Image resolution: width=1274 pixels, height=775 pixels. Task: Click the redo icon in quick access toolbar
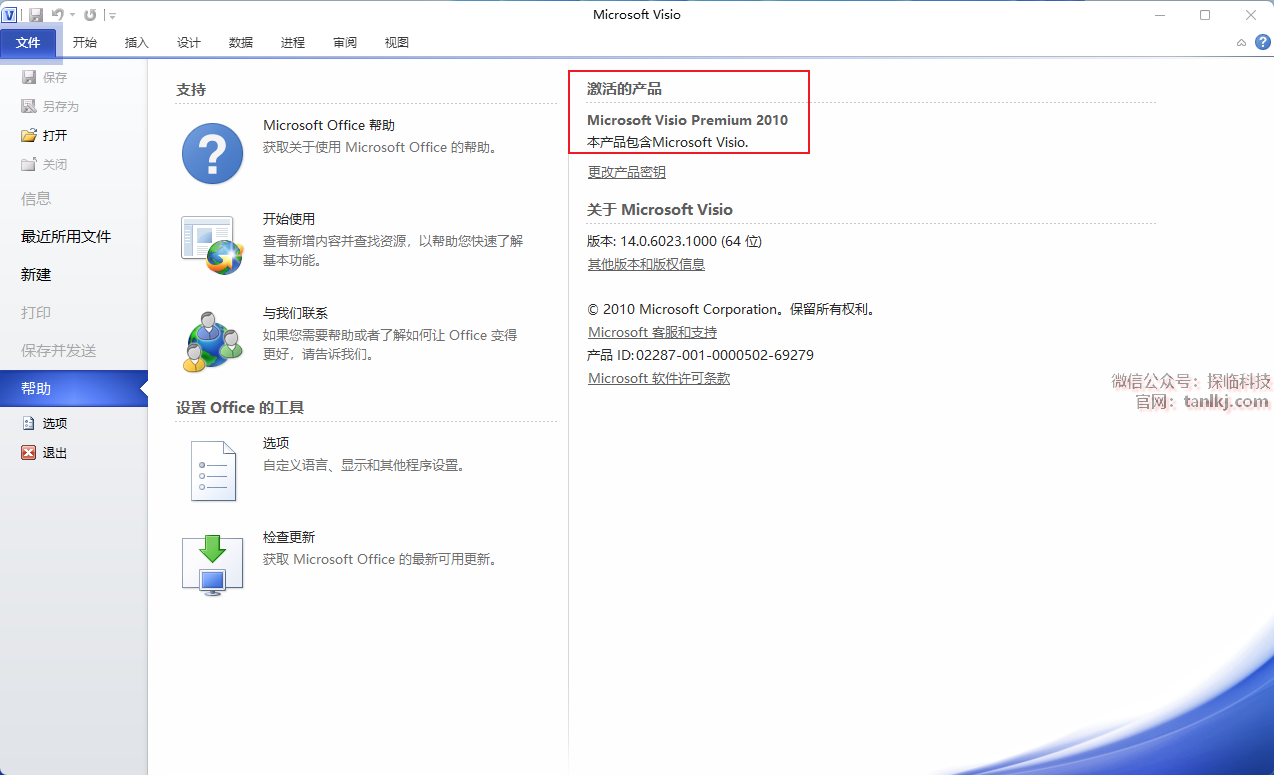point(90,15)
